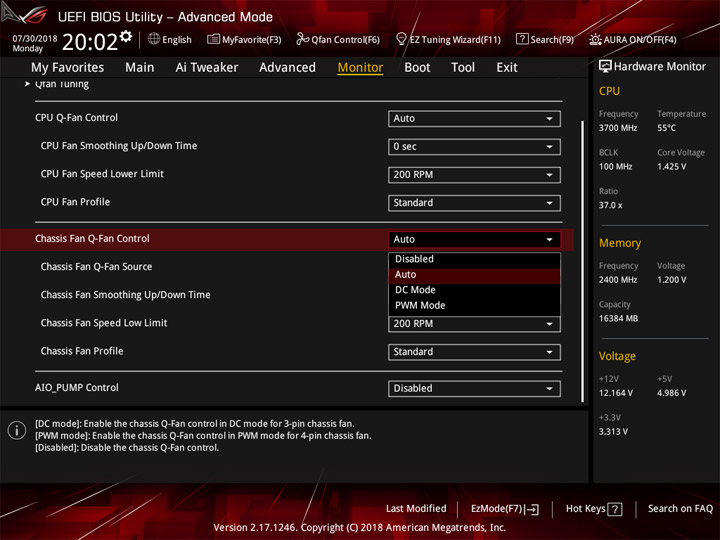The height and width of the screenshot is (540, 720).
Task: Open CPU Fan Profile dropdown
Action: [474, 203]
